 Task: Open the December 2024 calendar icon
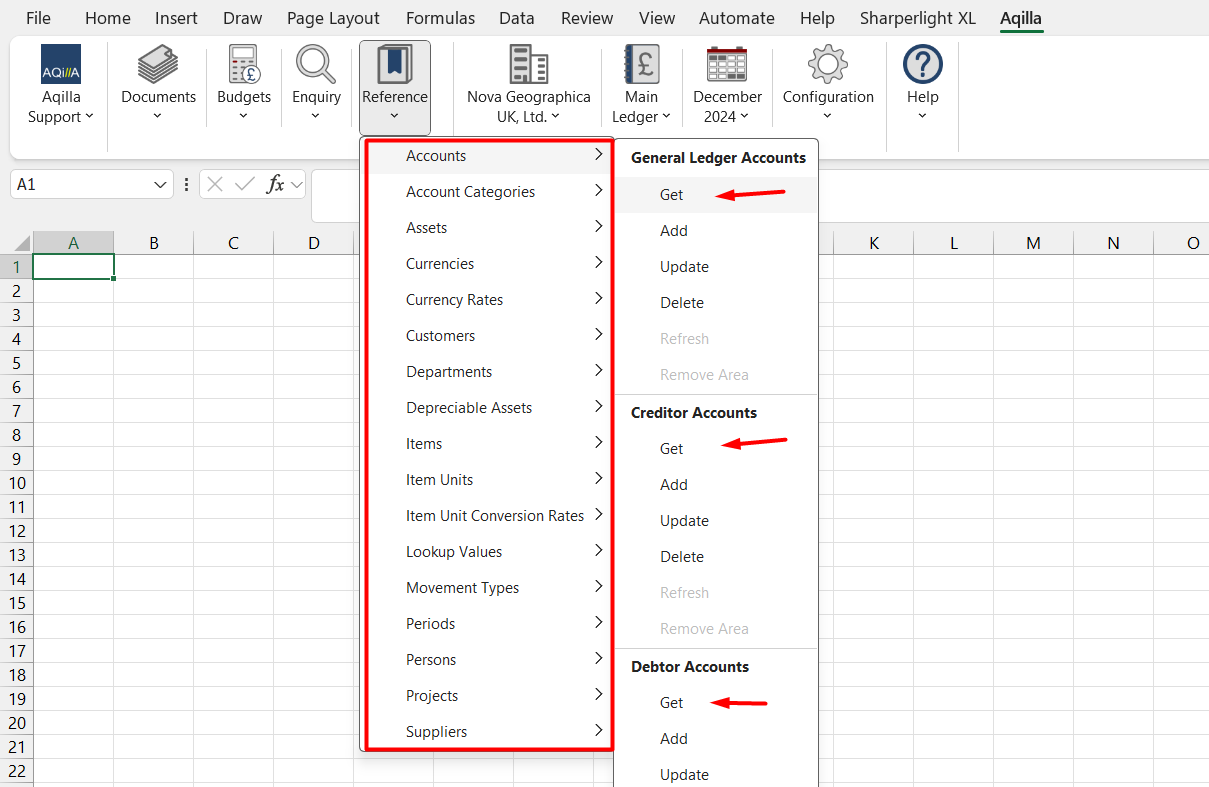click(x=727, y=64)
